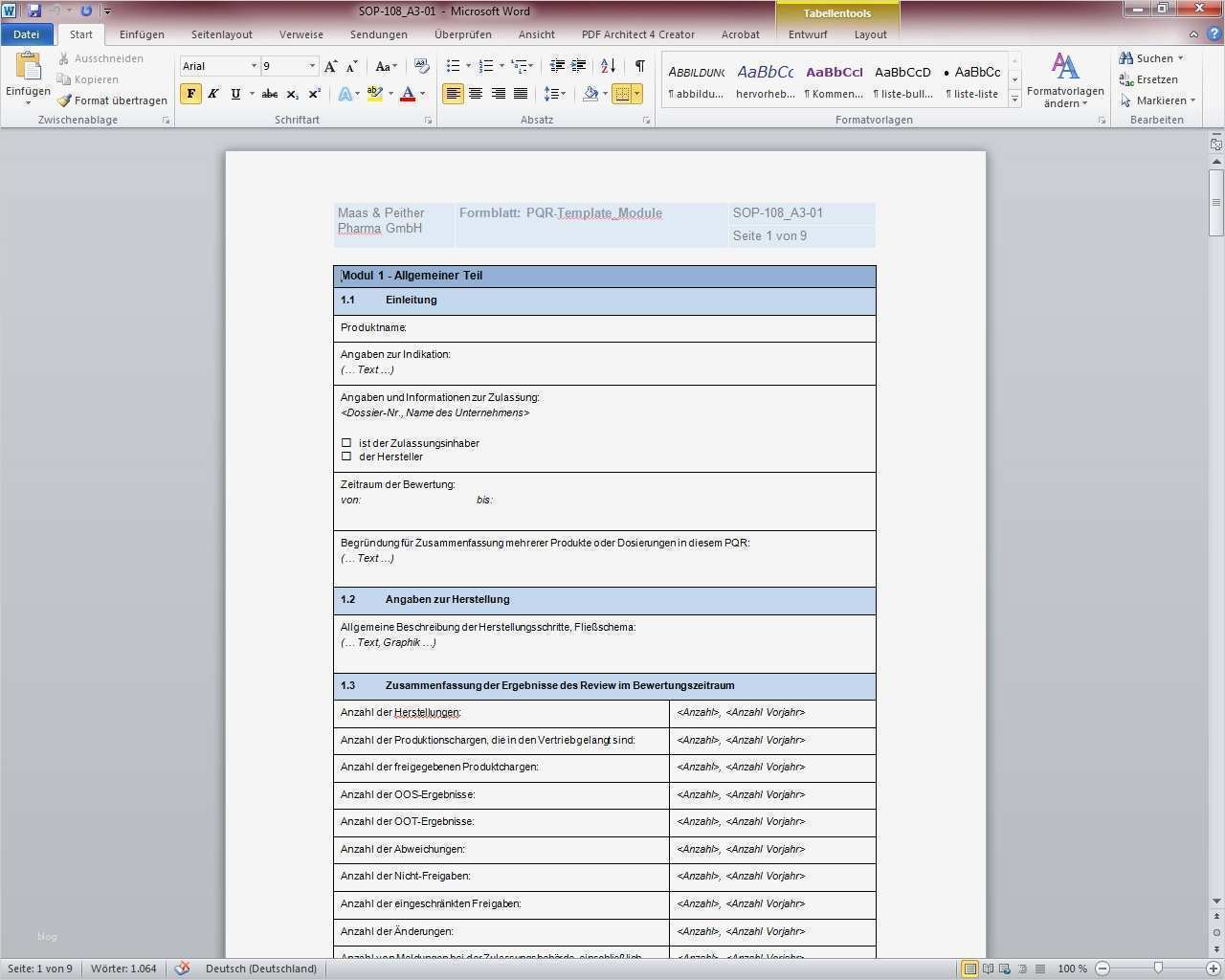
Task: Apply bold formatting with the F icon
Action: click(191, 94)
